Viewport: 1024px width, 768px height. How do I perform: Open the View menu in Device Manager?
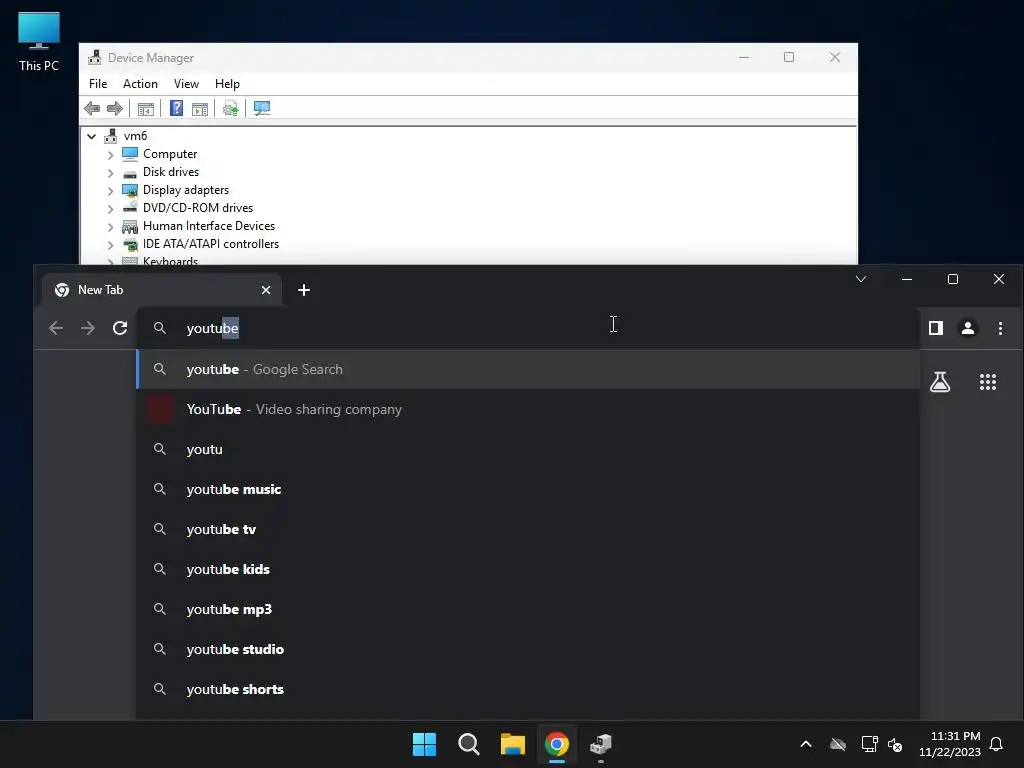[186, 84]
